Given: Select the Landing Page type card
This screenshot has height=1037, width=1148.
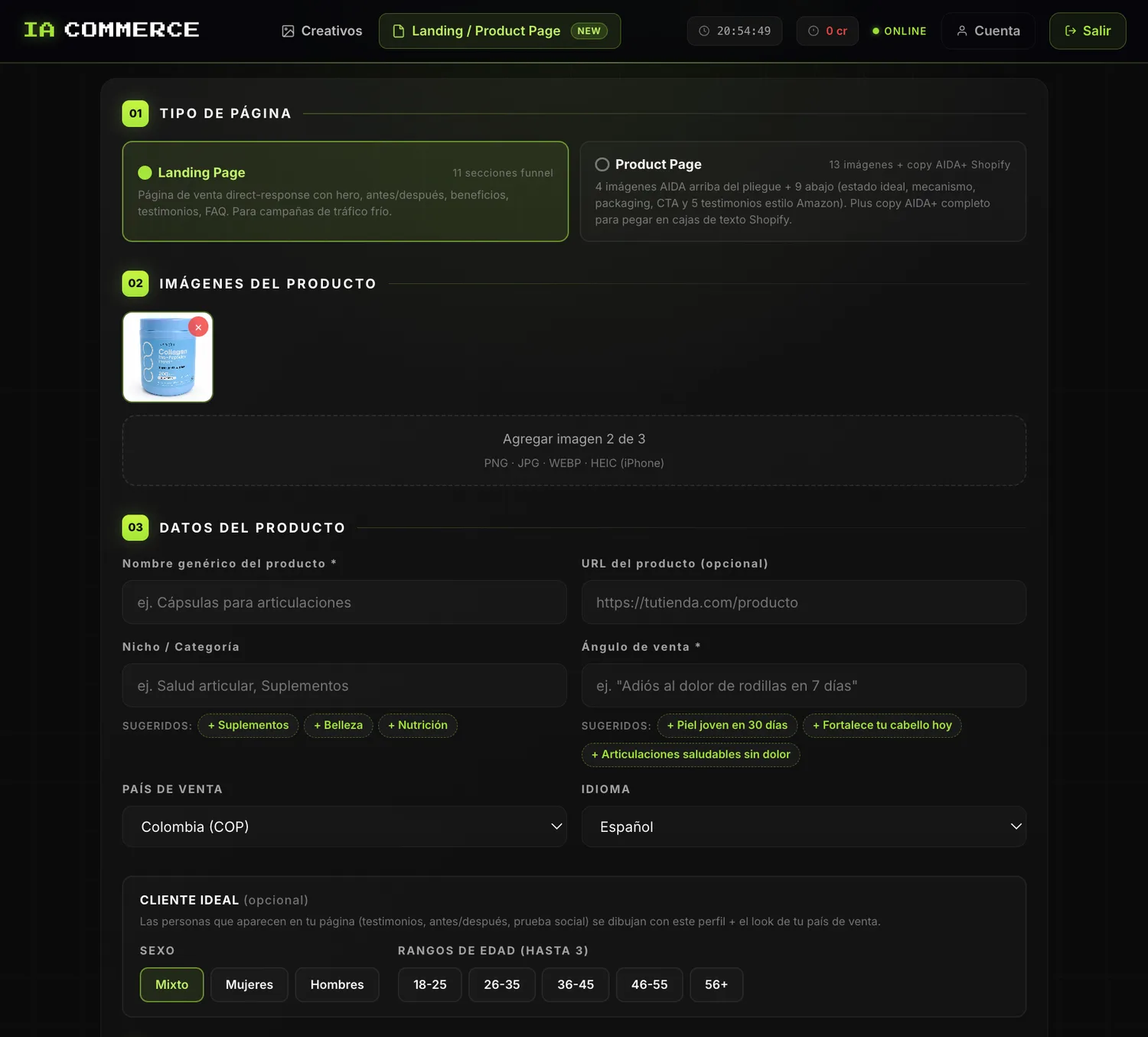Looking at the screenshot, I should (345, 191).
